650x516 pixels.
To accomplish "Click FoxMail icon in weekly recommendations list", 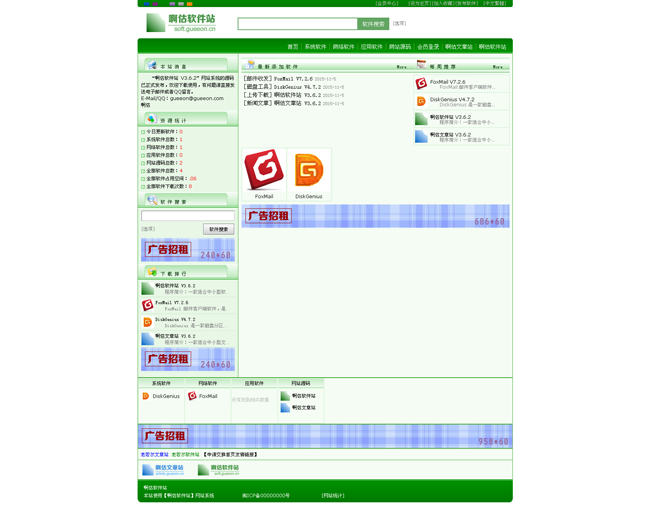I will click(x=421, y=83).
